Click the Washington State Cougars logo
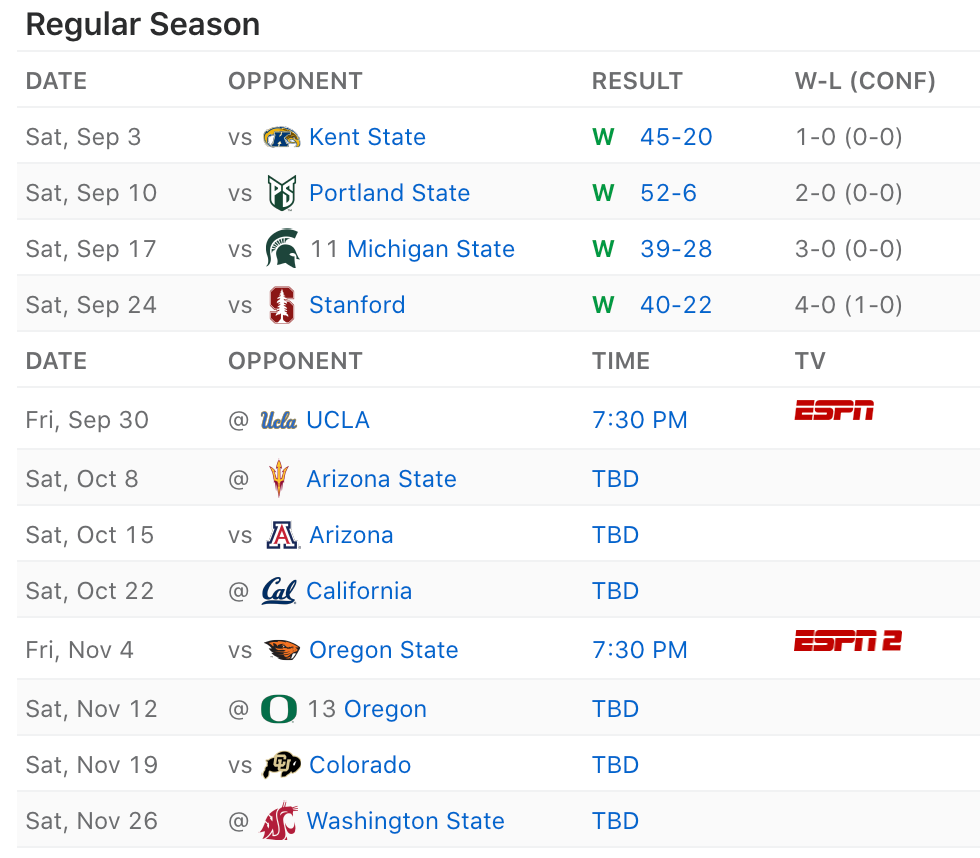The width and height of the screenshot is (980, 858). click(279, 821)
